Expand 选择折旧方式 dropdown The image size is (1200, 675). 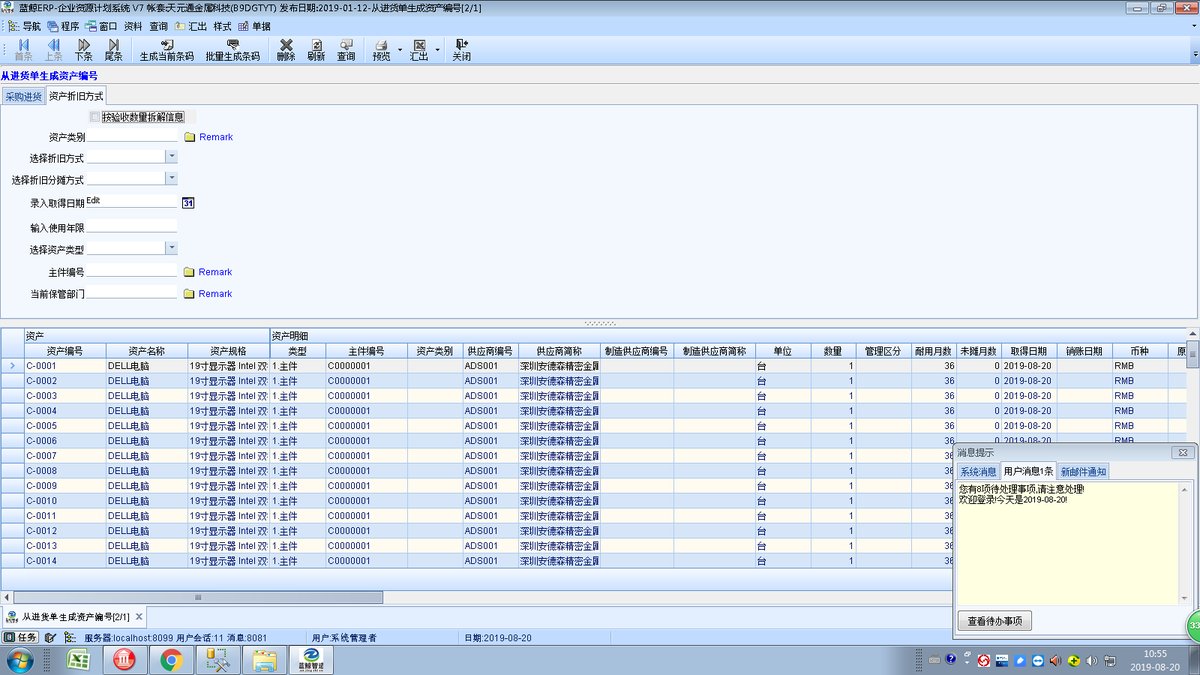(171, 156)
